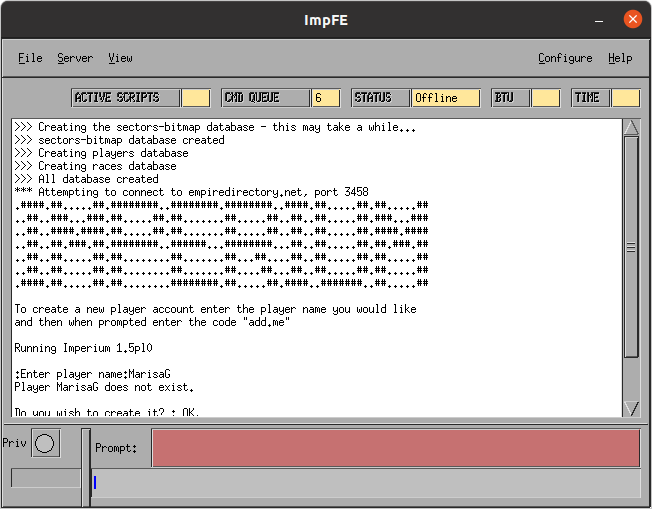
Task: Open the Help menu
Action: coord(620,58)
